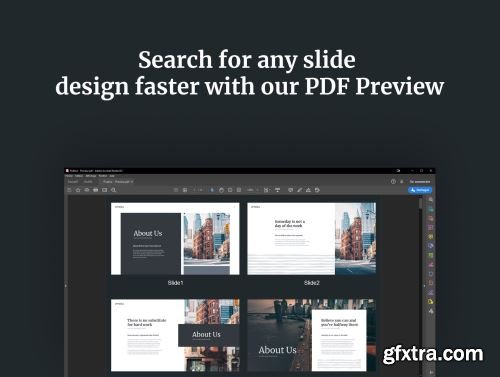Screen dimensions: 500x377
Task: Open the first menu in the menu bar
Action: [x=69, y=176]
